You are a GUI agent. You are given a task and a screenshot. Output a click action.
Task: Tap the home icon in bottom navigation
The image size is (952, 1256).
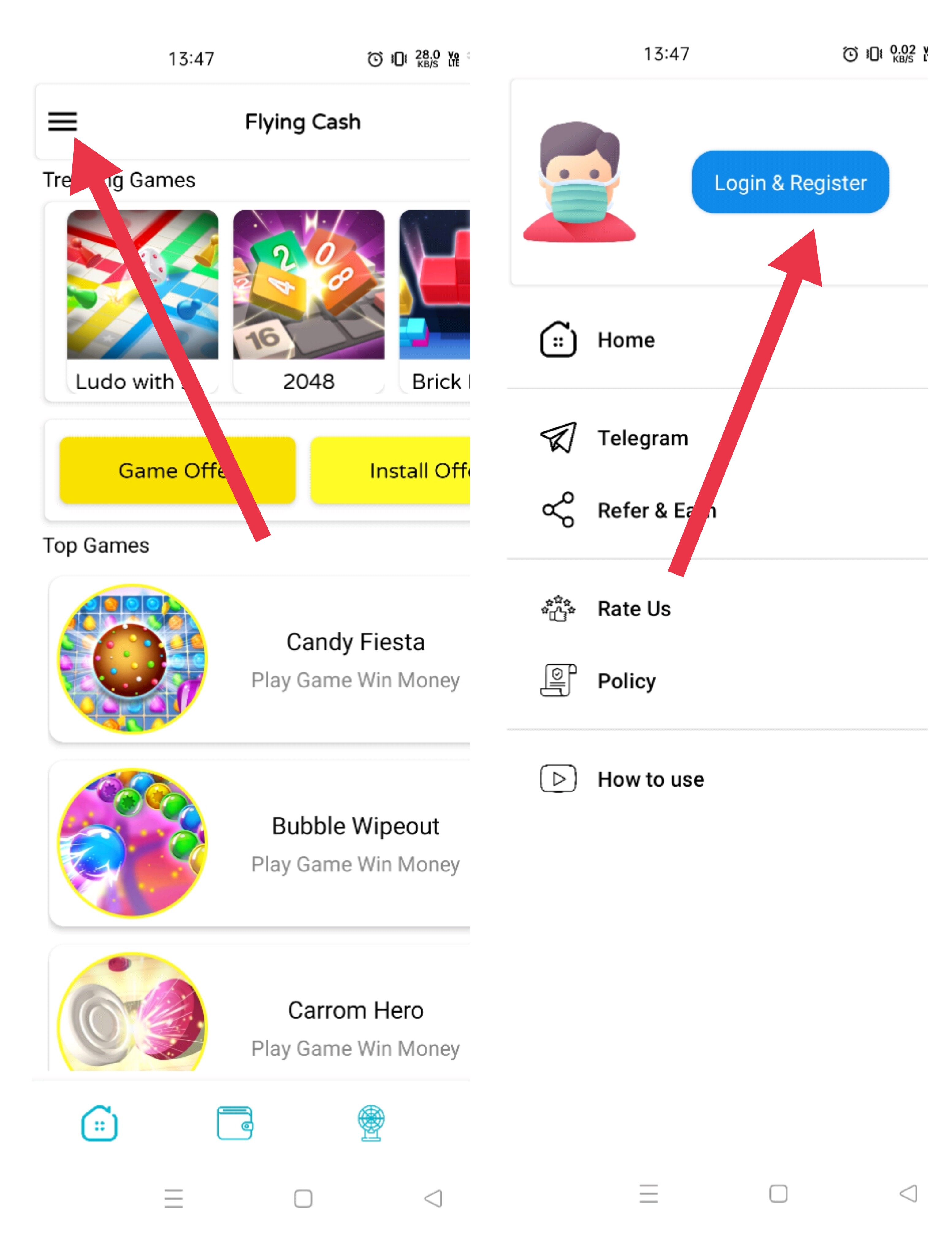tap(99, 1123)
